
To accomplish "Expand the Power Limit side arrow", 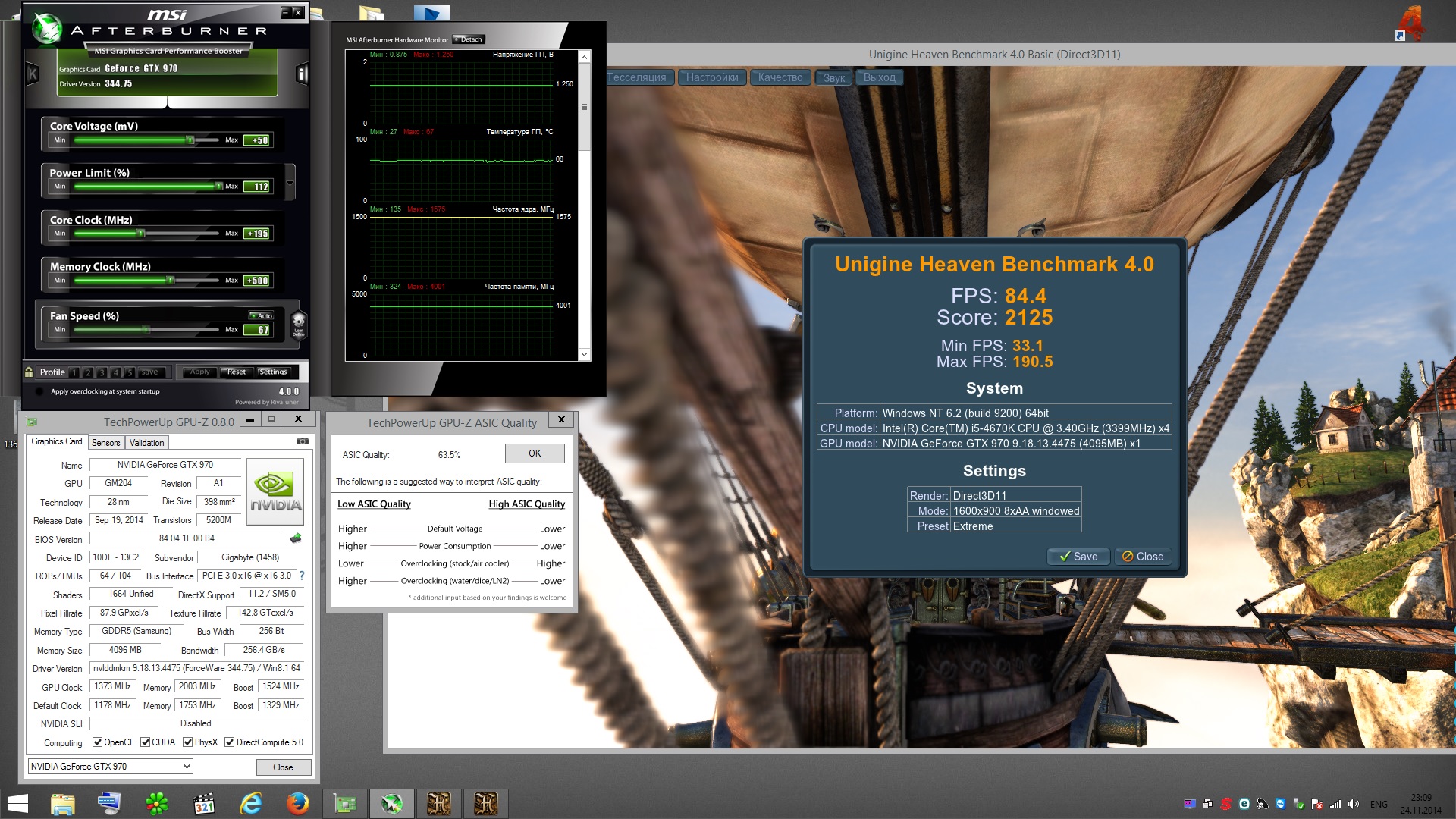I will click(290, 182).
